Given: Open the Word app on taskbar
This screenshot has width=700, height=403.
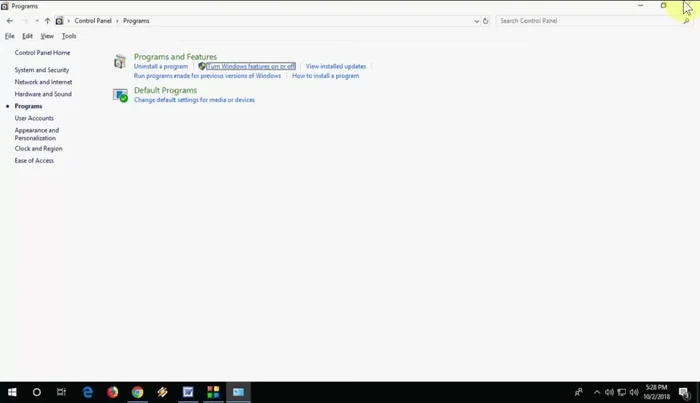Looking at the screenshot, I should point(188,392).
